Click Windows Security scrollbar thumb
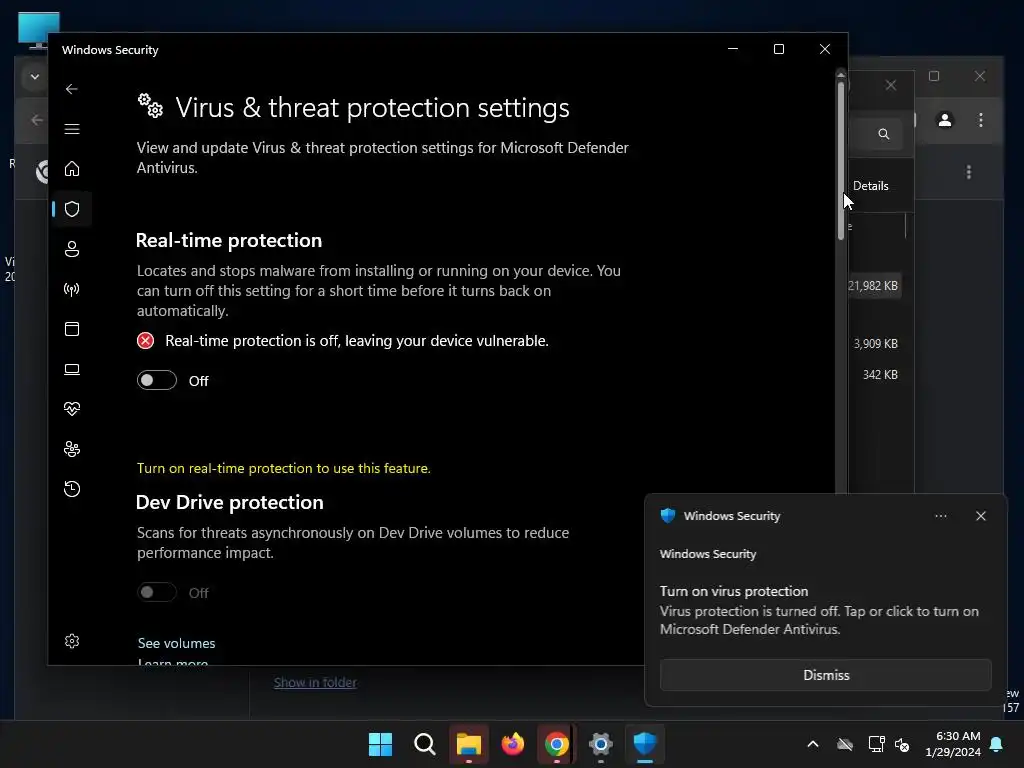Viewport: 1024px width, 768px height. 840,160
